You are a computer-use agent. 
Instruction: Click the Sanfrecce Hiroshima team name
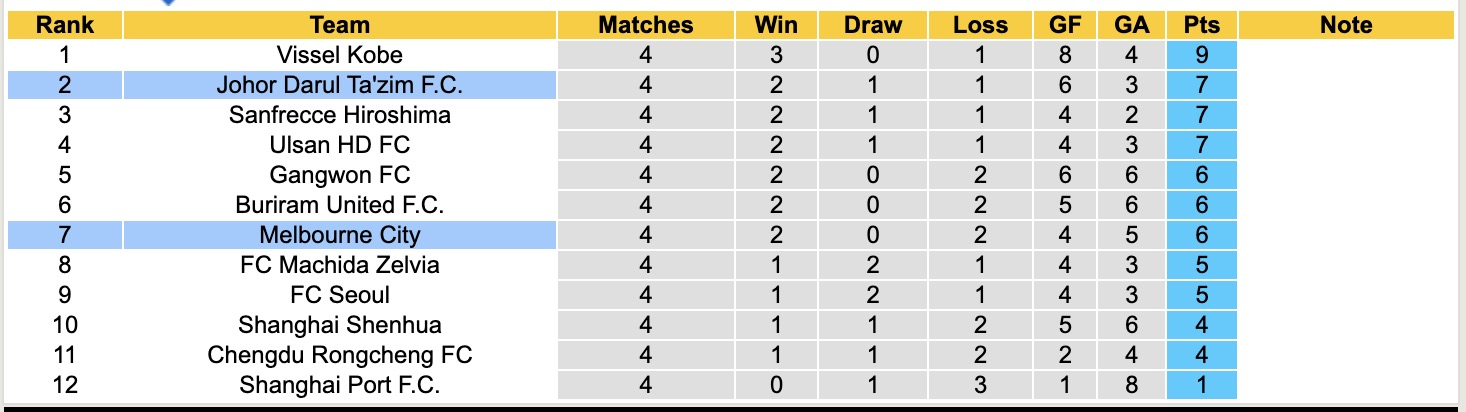[x=340, y=115]
